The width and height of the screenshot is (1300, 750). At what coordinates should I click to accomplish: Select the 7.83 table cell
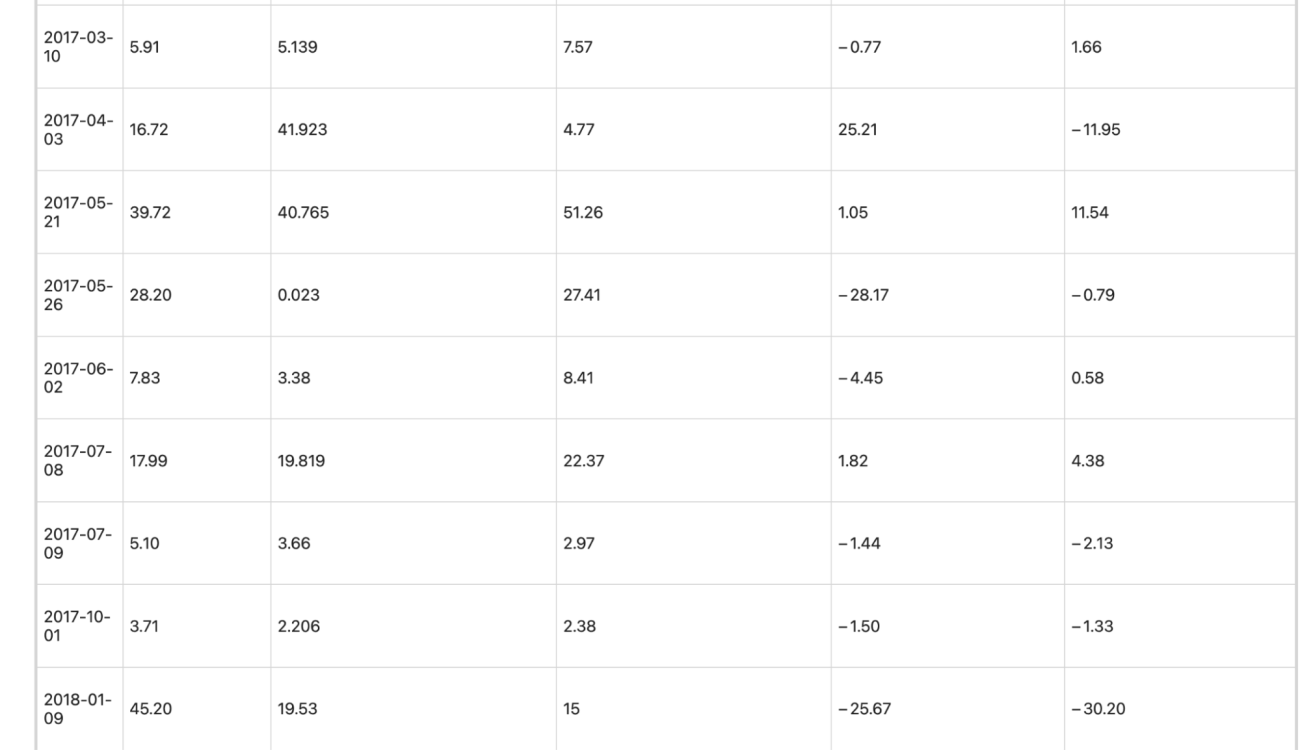click(197, 378)
